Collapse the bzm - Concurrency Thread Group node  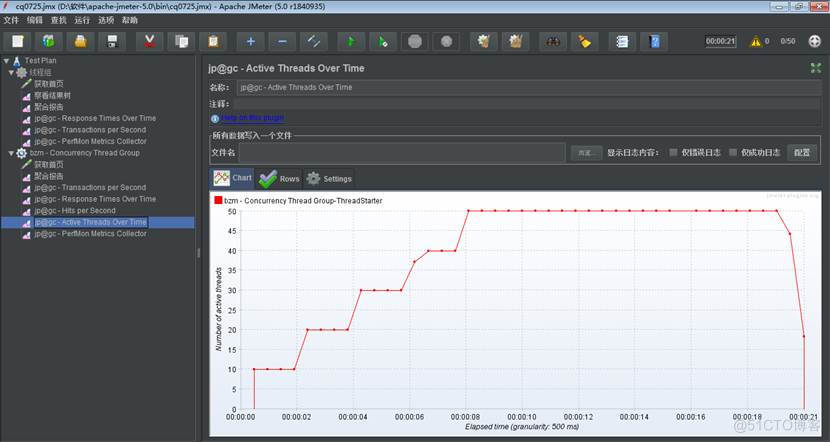click(11, 153)
